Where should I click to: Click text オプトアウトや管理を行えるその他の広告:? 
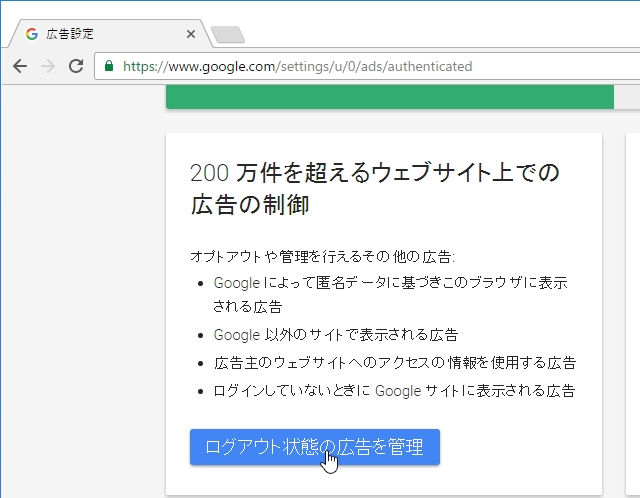[322, 257]
